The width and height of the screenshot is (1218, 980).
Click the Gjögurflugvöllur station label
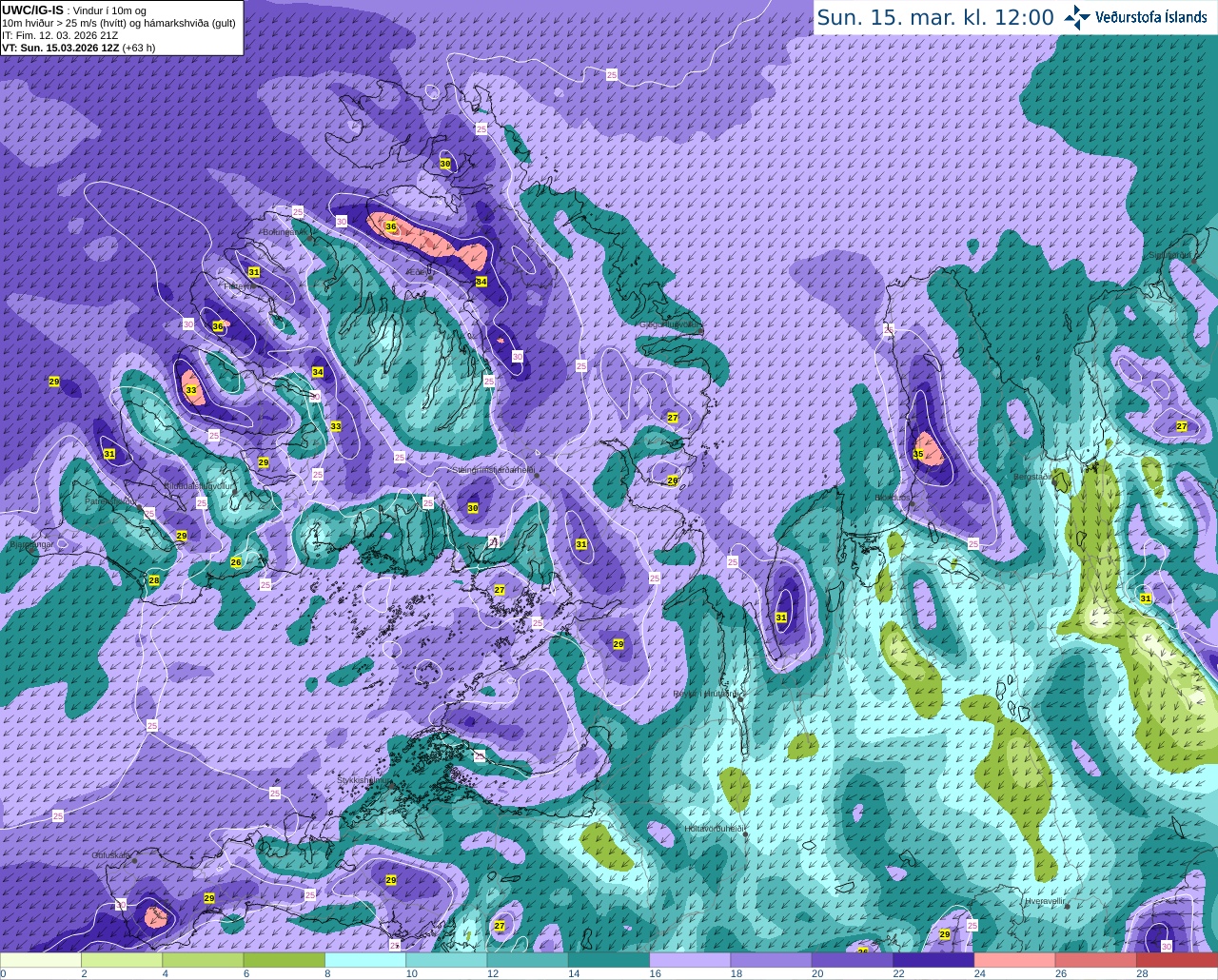pos(671,324)
